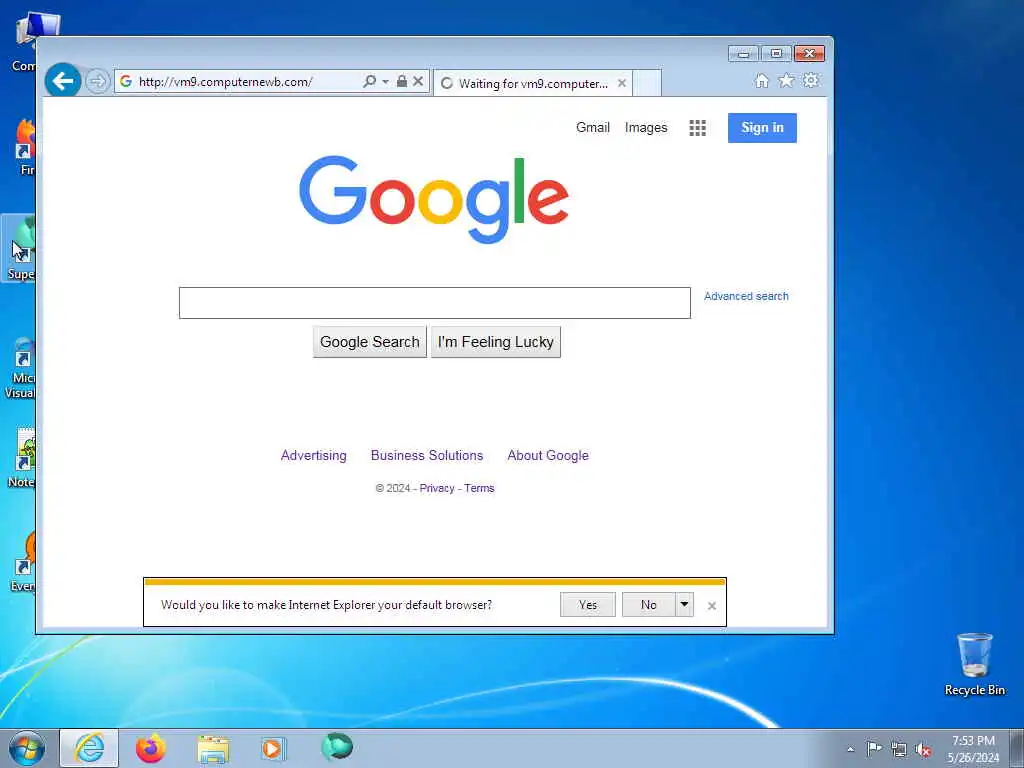Viewport: 1024px width, 768px height.
Task: Select the Everything desktop shortcut
Action: point(23,562)
